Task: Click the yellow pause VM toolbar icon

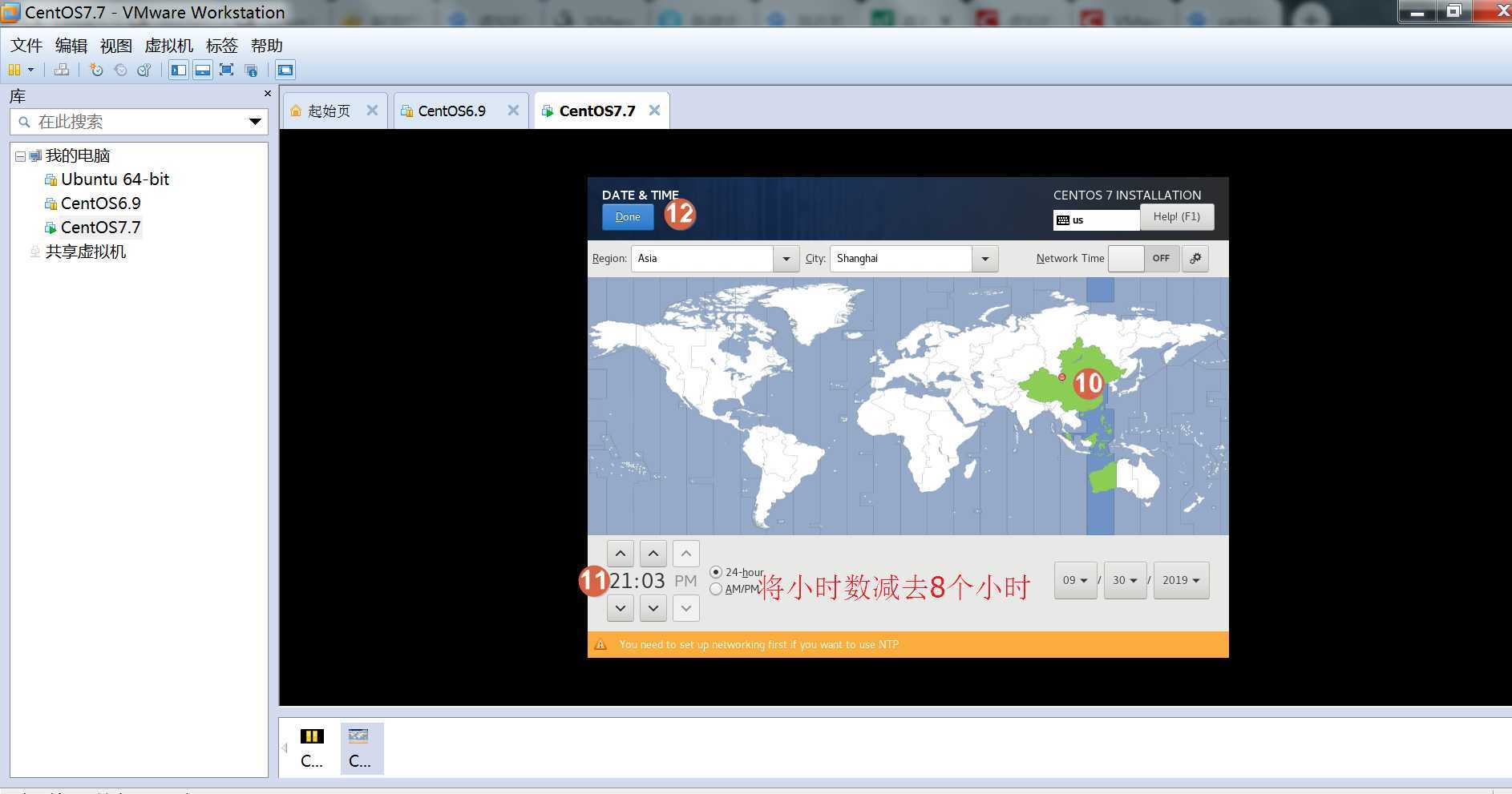Action: point(14,70)
